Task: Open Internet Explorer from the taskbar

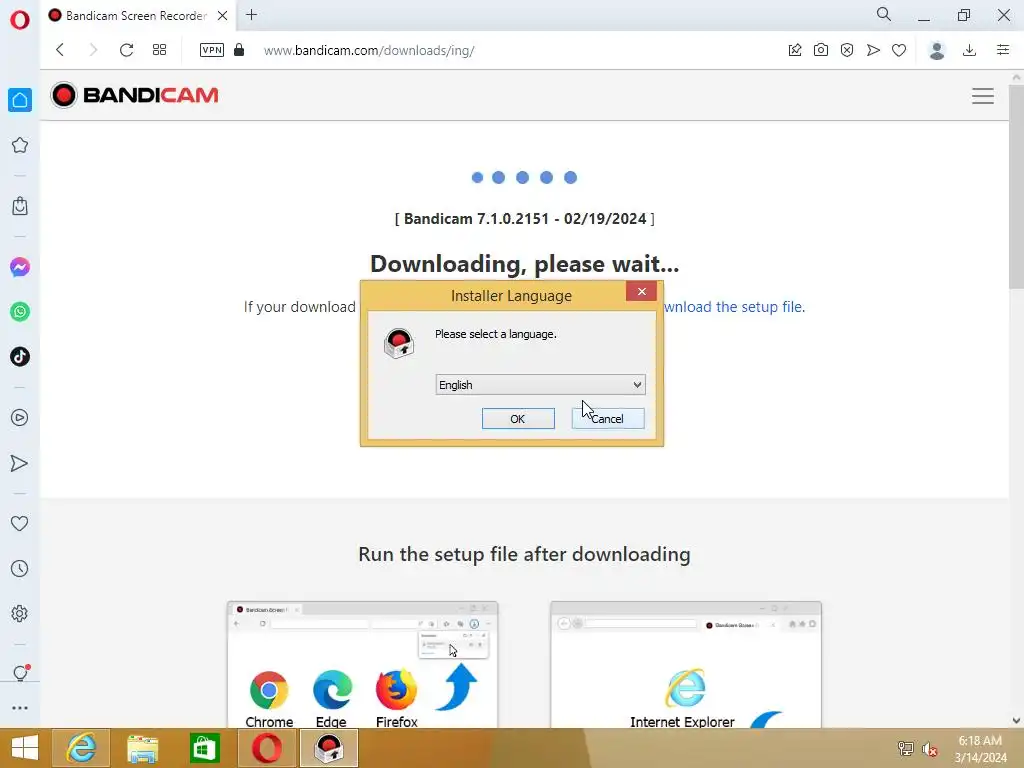Action: pos(81,748)
